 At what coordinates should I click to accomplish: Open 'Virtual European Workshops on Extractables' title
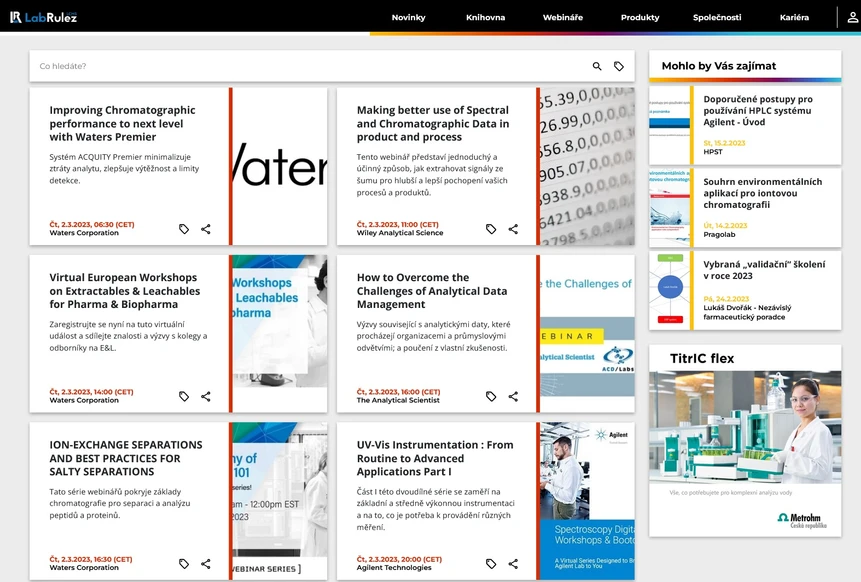125,291
